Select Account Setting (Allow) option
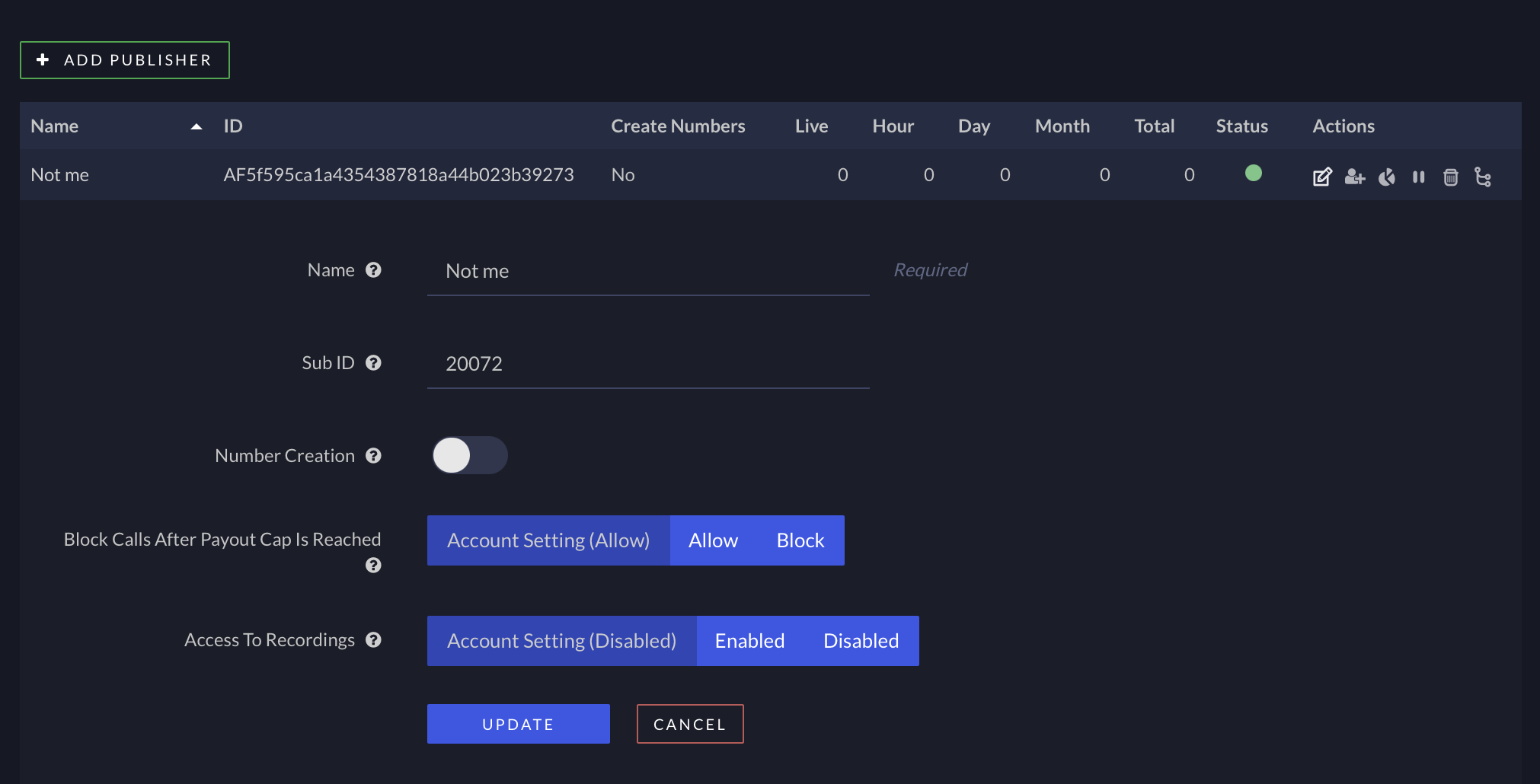The width and height of the screenshot is (1540, 784). point(548,540)
